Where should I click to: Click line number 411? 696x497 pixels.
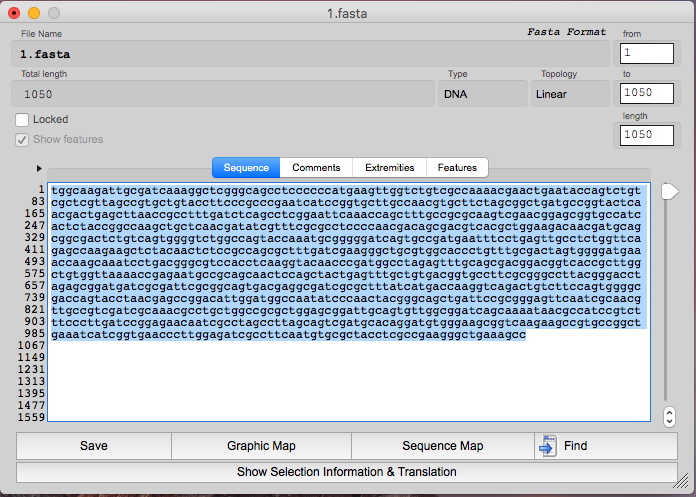tap(35, 249)
